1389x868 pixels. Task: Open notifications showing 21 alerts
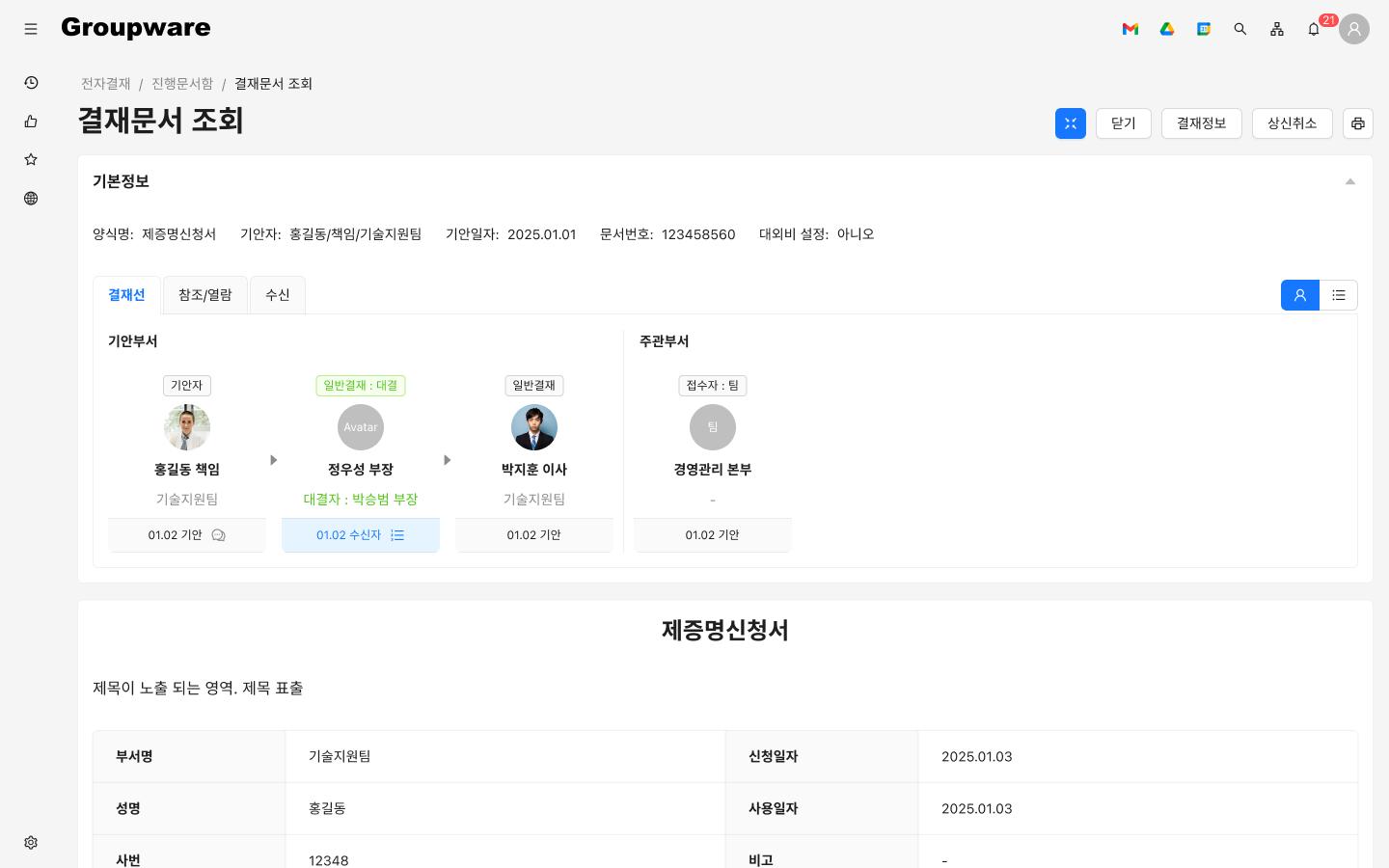coord(1314,29)
